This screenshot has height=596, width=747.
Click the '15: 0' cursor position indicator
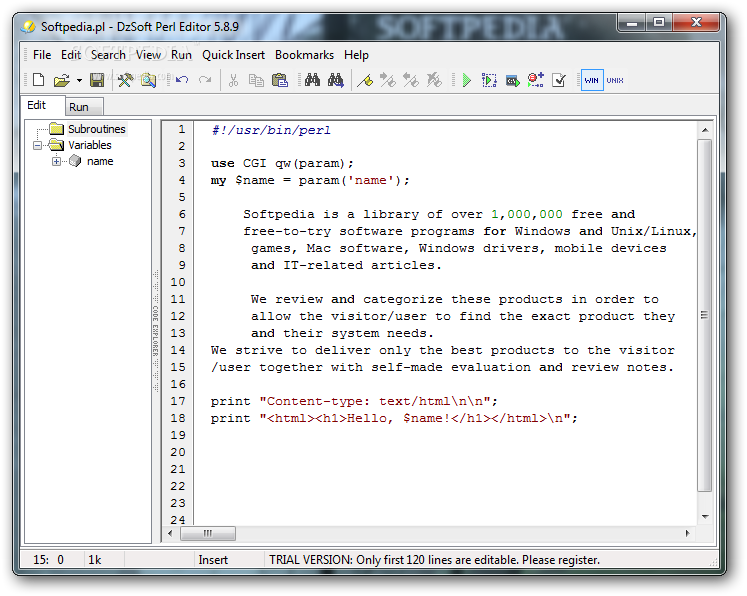click(48, 560)
